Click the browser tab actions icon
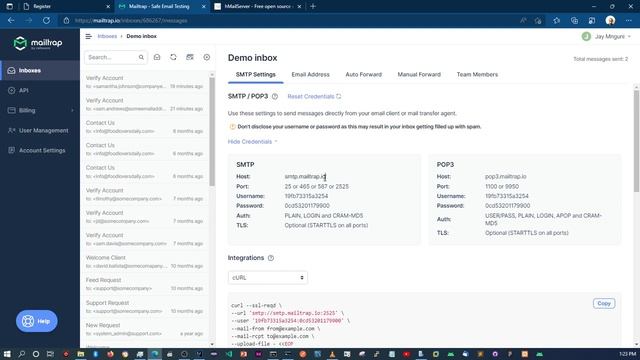Viewport: 640px width, 360px height. click(9, 7)
